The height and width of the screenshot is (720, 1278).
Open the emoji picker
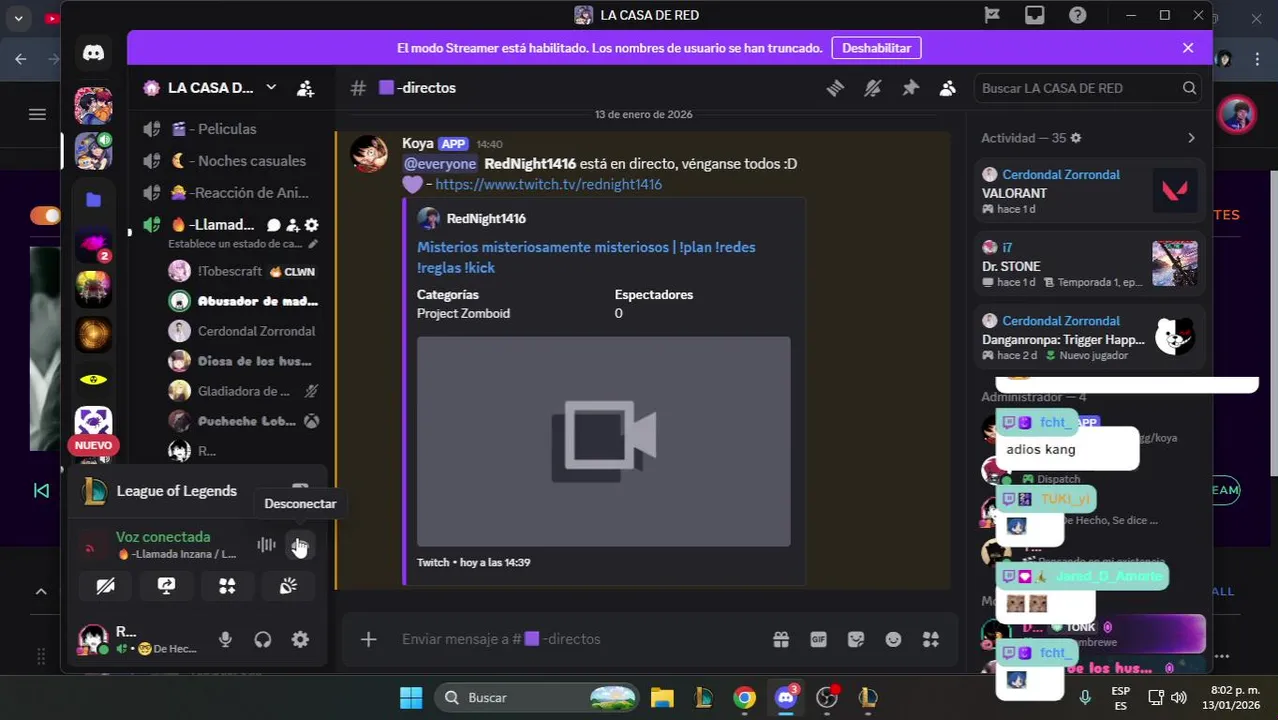point(893,639)
